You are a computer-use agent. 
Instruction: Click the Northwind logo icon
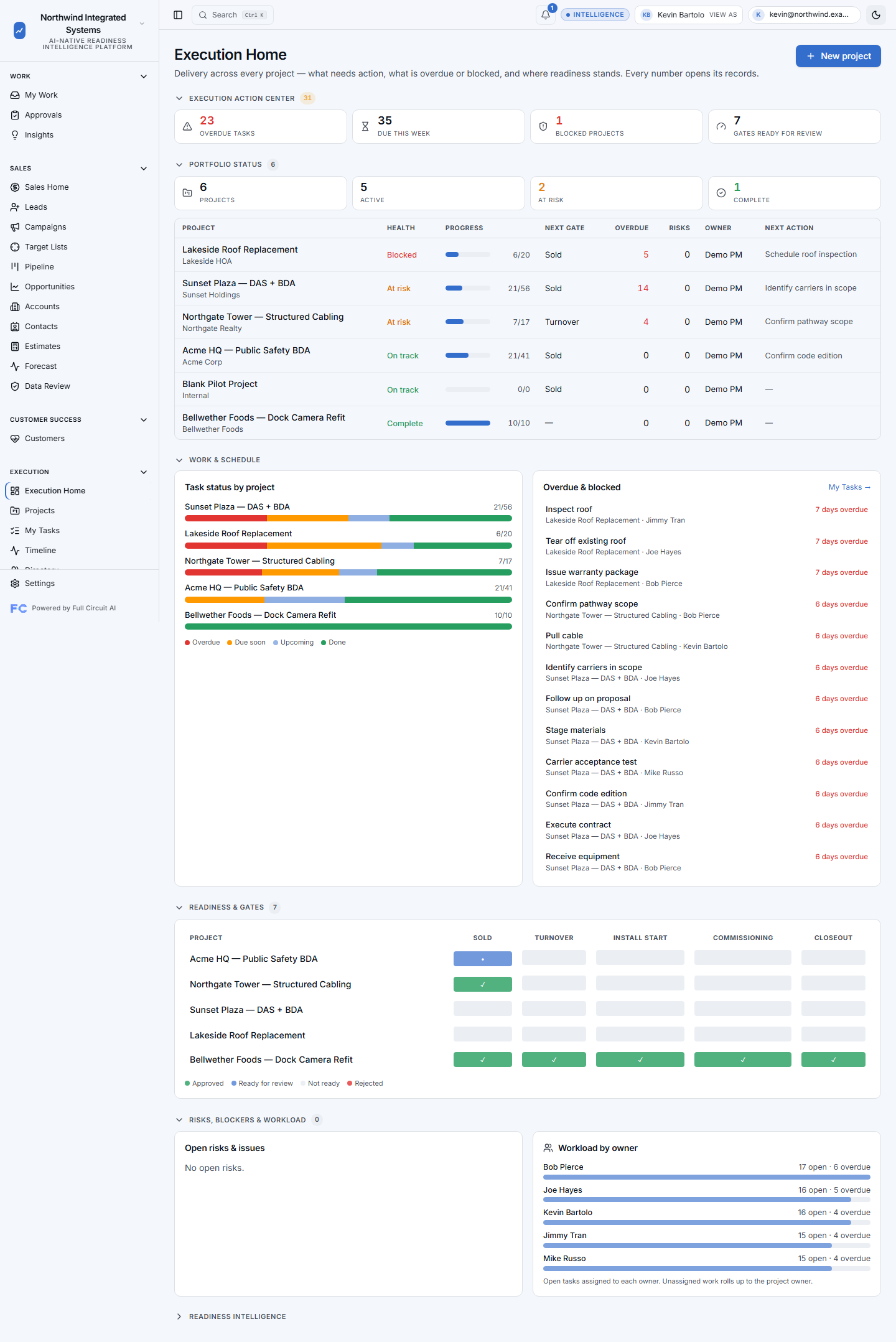(x=20, y=30)
